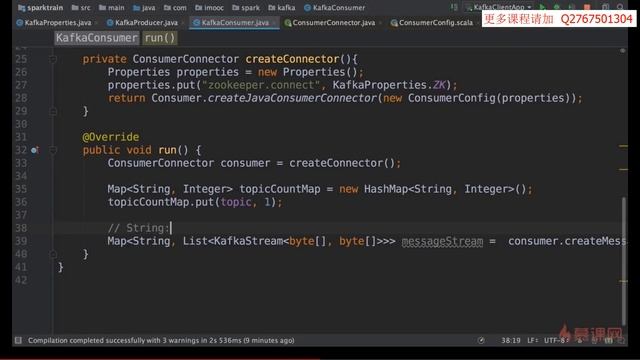Click ConsumerConfig on line 28
Screen dimensions: 640x360
point(451,98)
